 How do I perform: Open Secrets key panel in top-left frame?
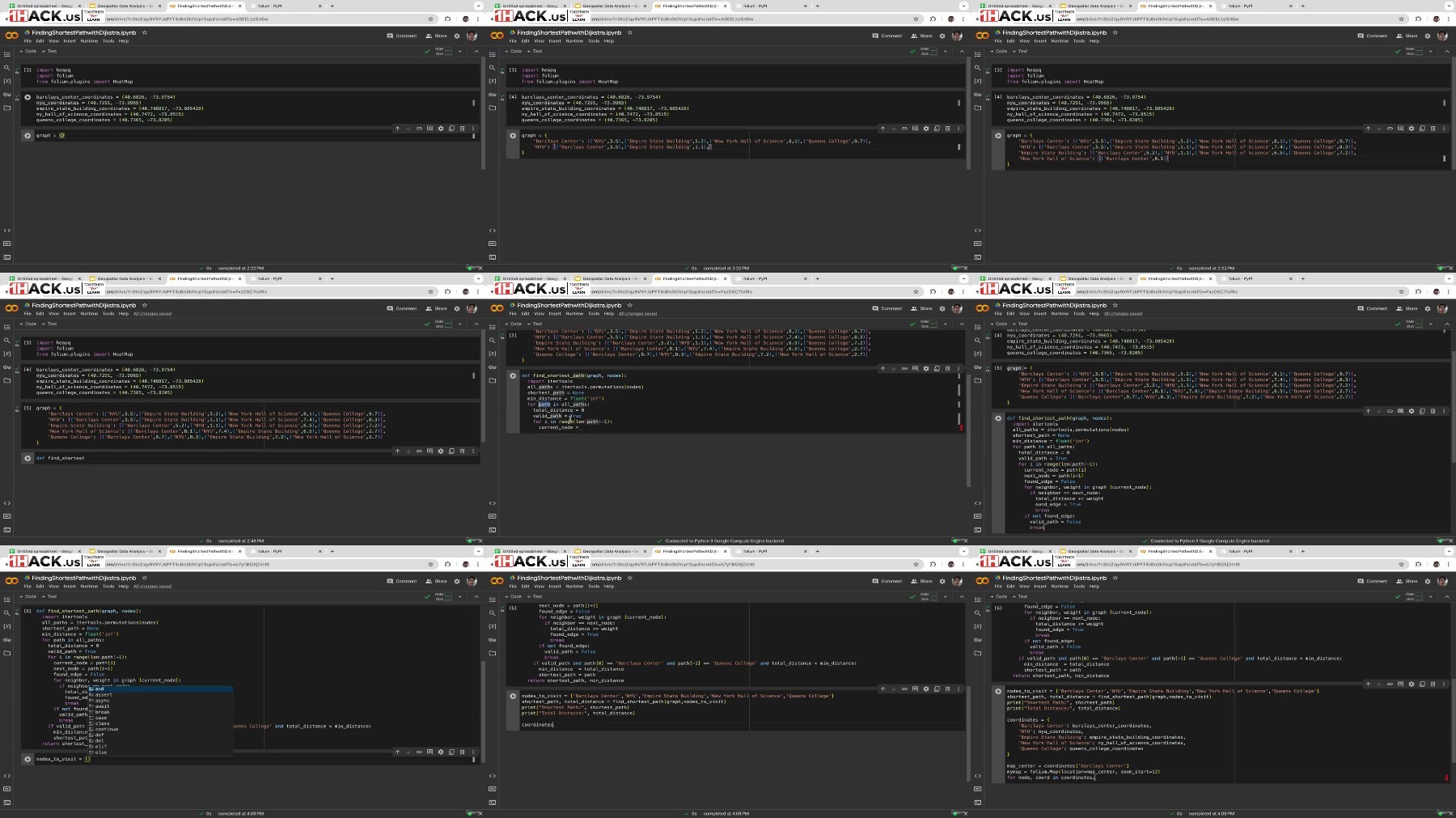tap(7, 95)
